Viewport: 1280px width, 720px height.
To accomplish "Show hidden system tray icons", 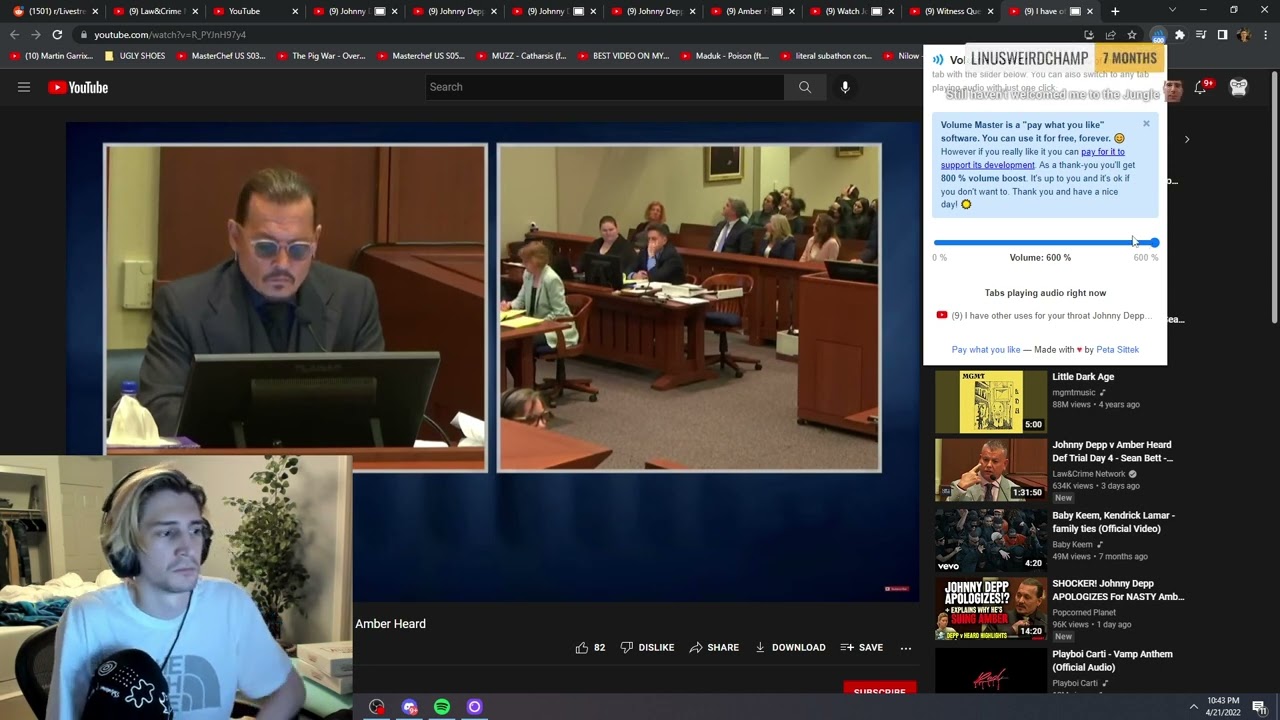I will coord(1193,707).
